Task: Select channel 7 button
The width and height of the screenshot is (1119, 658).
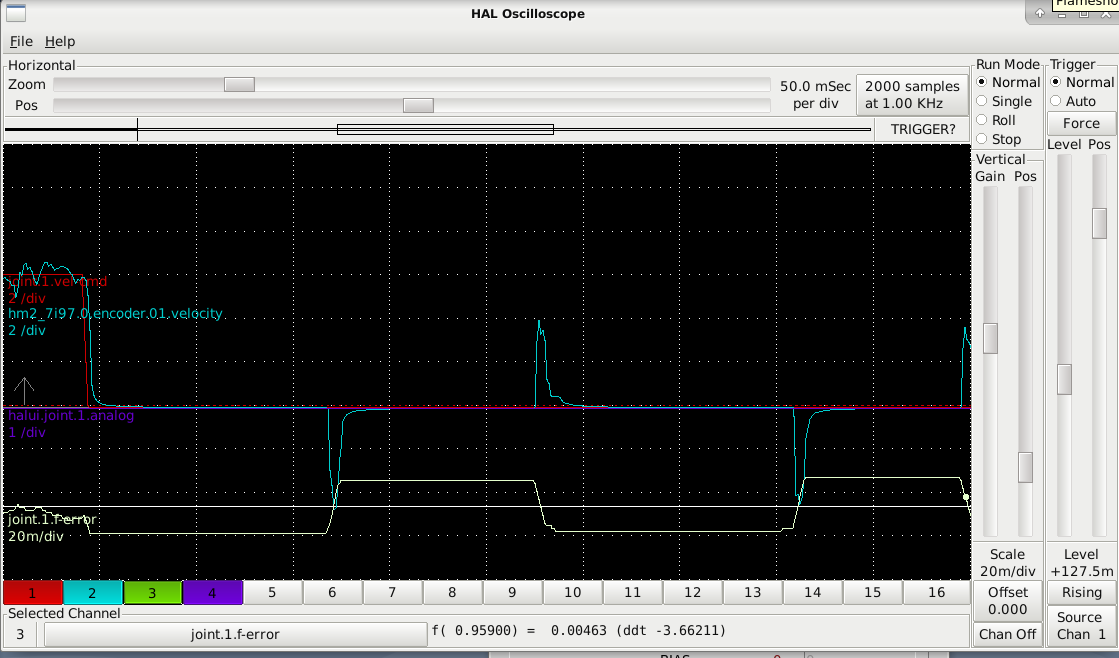Action: (392, 592)
